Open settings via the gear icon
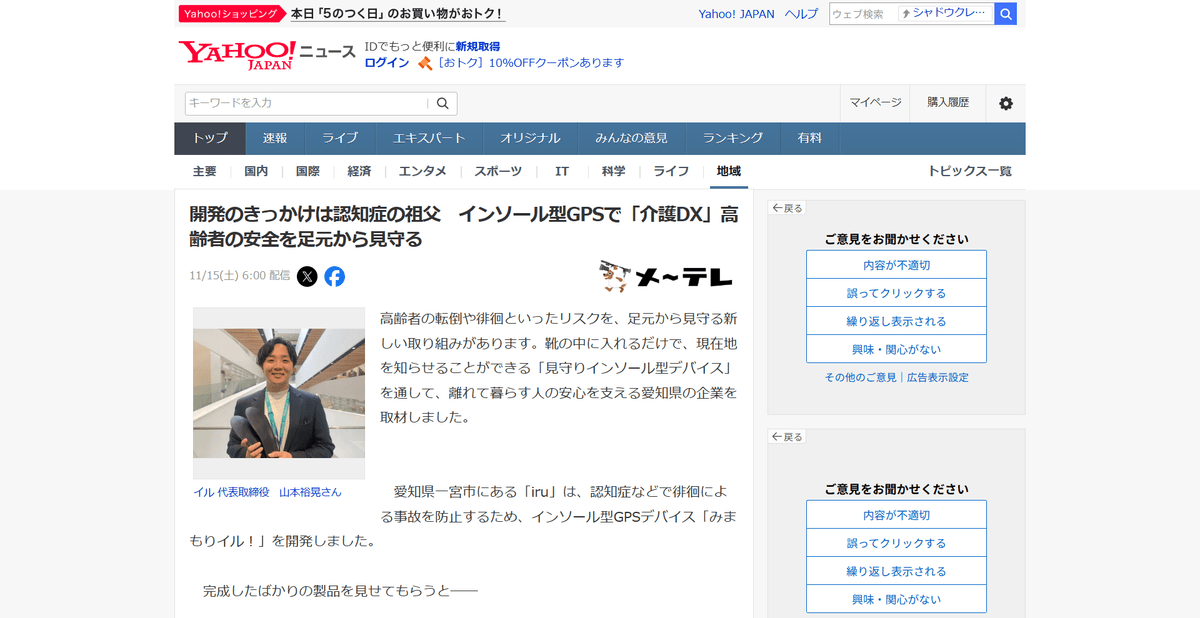The width and height of the screenshot is (1200, 618). 1005,103
